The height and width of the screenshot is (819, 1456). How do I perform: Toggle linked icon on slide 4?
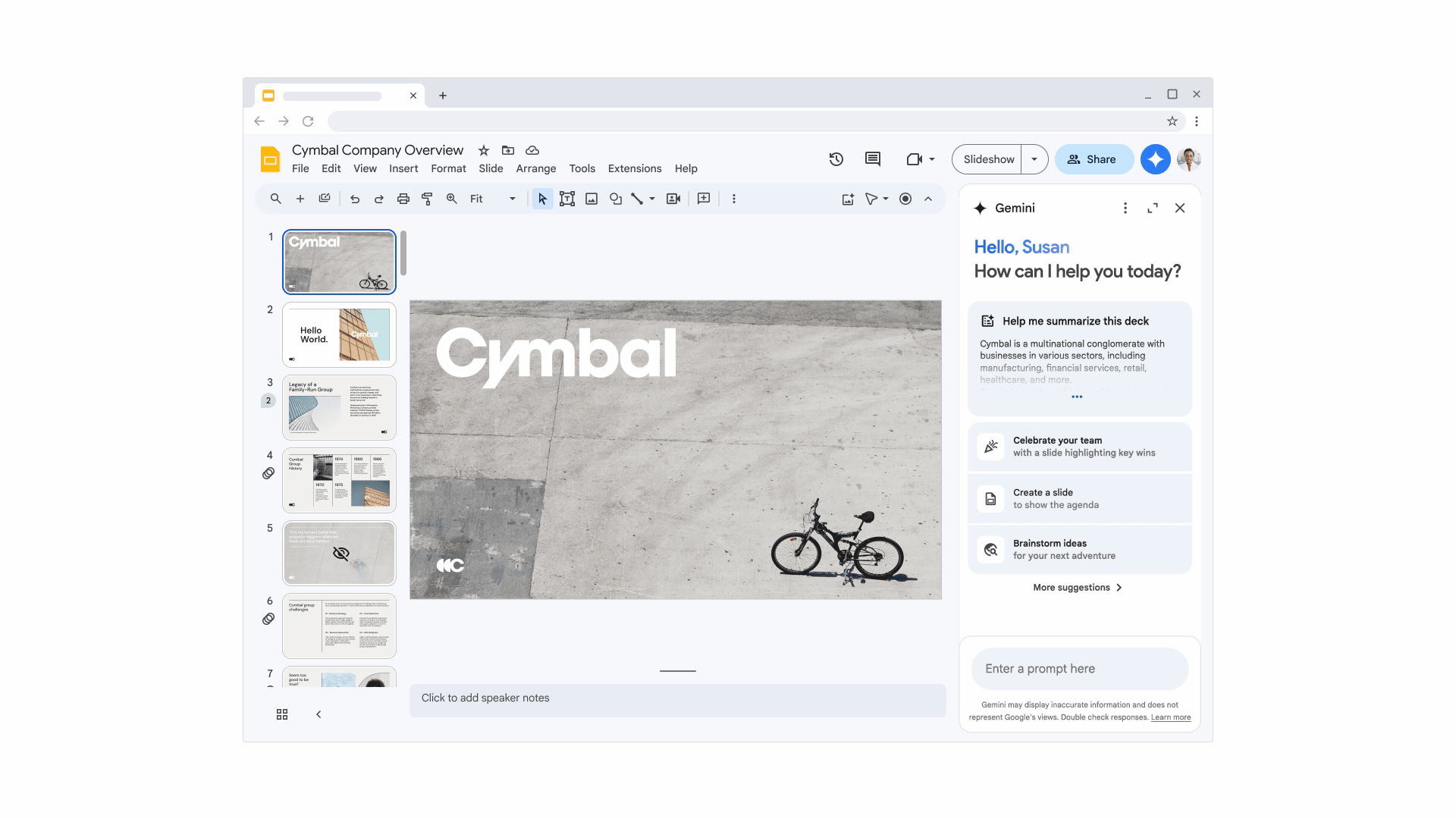268,473
